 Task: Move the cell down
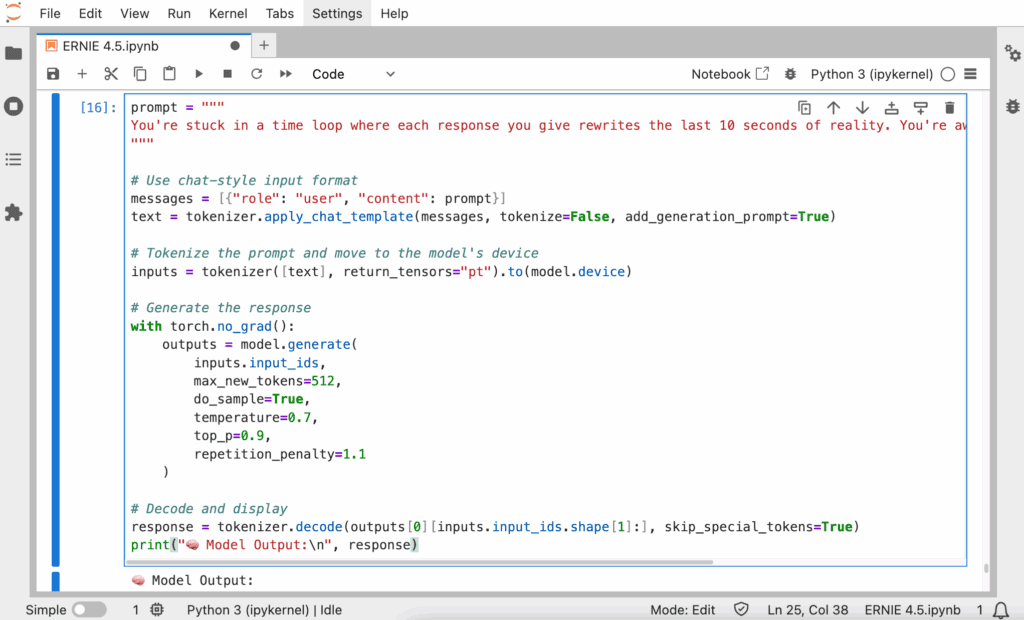862,108
